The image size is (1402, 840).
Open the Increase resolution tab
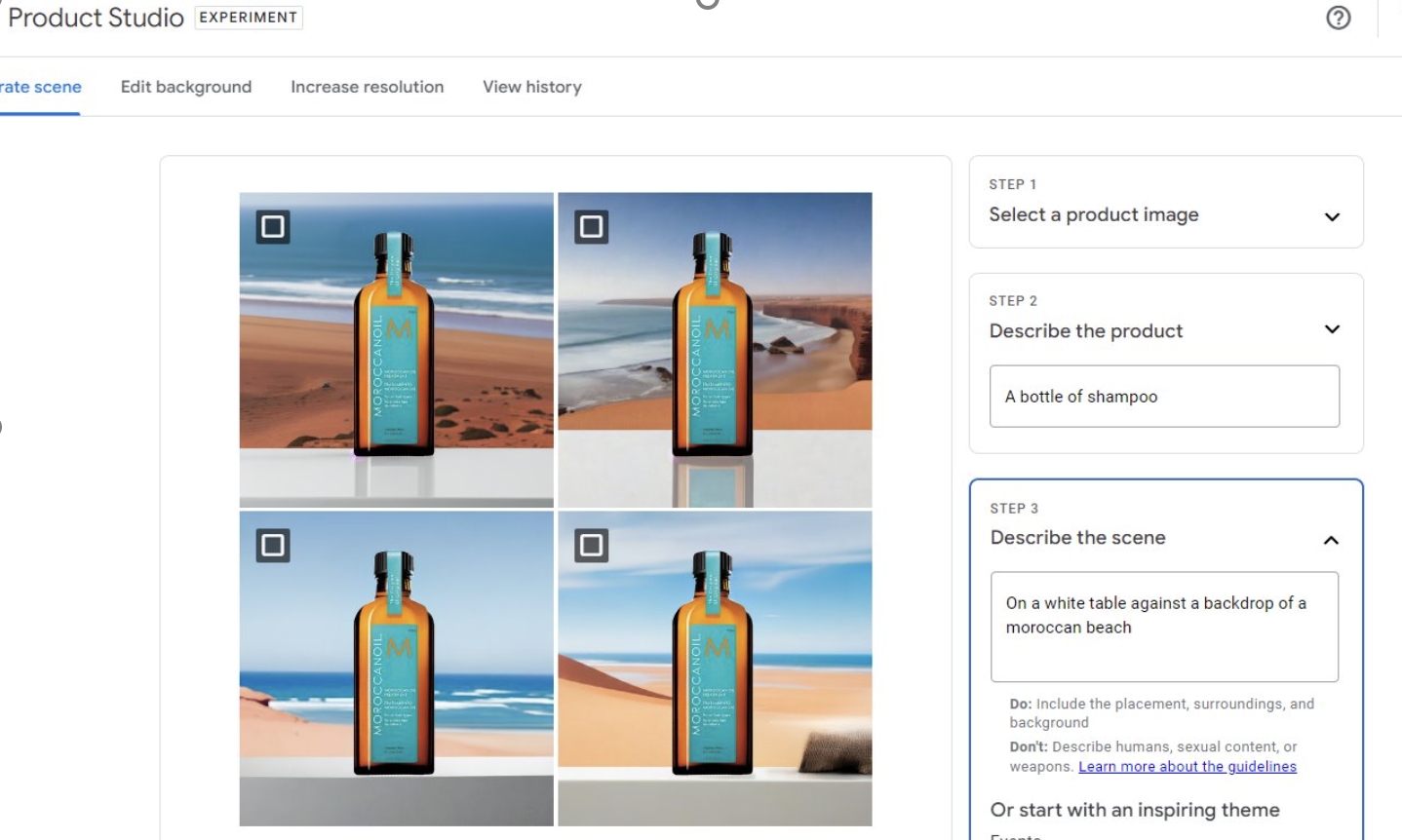[x=366, y=87]
